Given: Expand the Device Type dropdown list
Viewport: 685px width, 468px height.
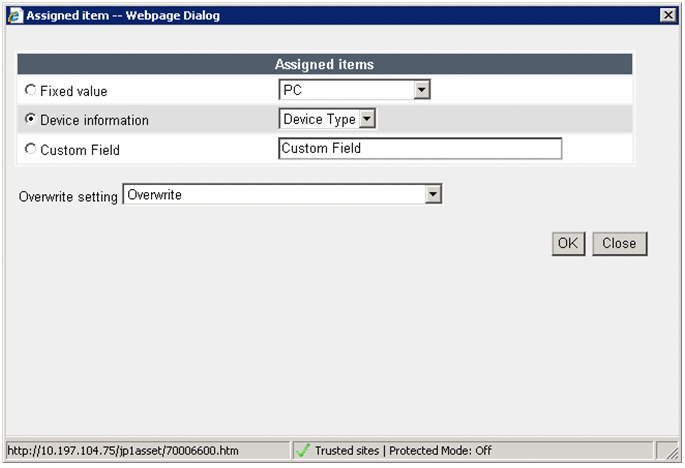Looking at the screenshot, I should pos(366,120).
